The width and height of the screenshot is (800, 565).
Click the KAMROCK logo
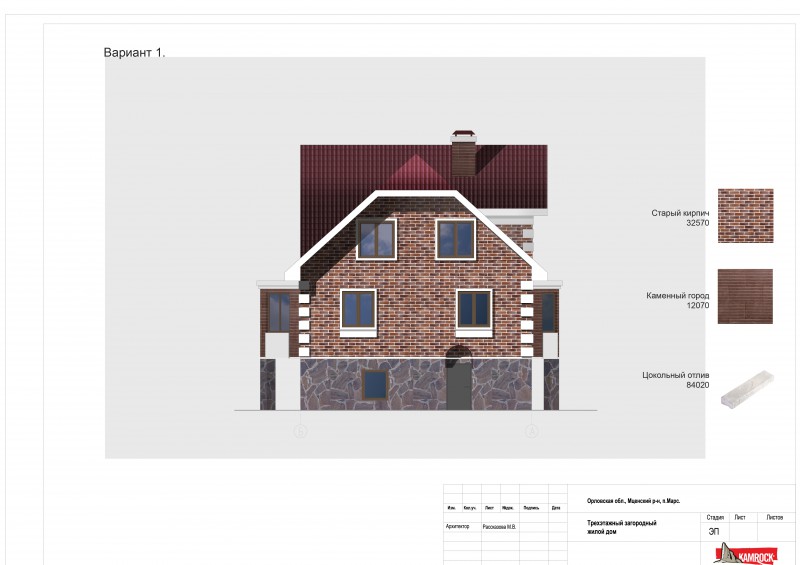(745, 554)
